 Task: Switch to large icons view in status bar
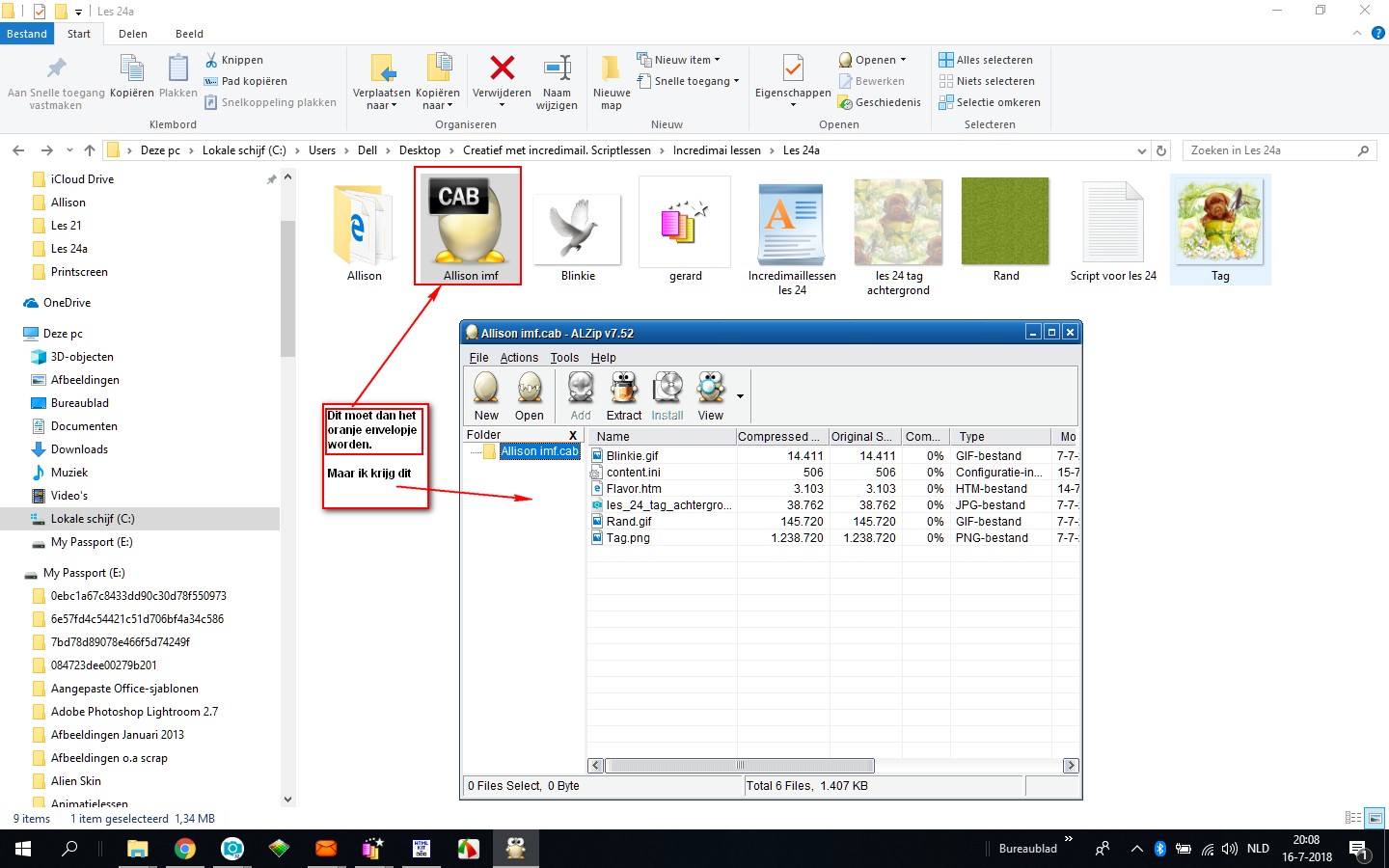1375,818
